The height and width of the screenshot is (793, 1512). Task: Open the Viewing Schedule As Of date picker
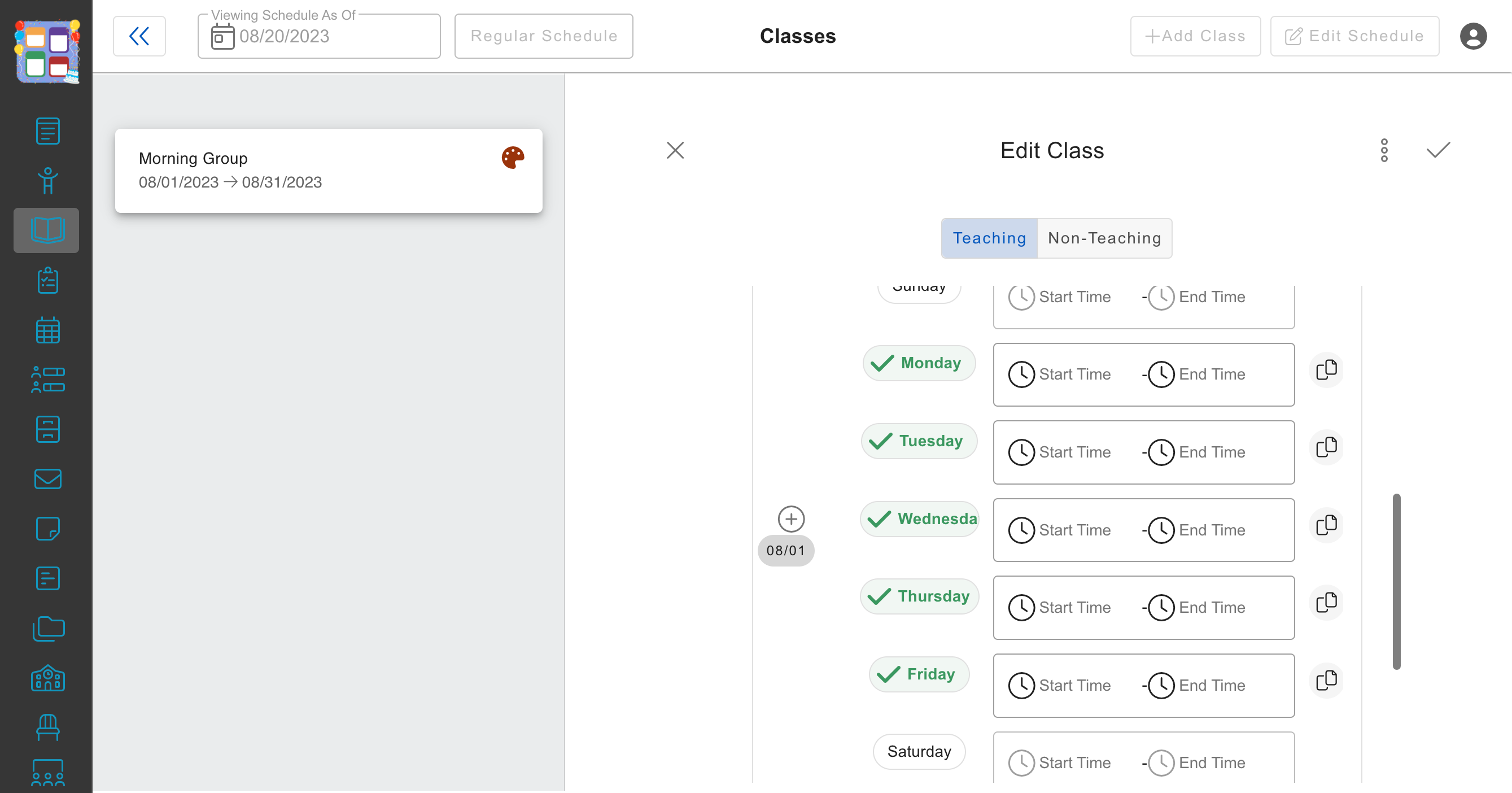(x=319, y=36)
